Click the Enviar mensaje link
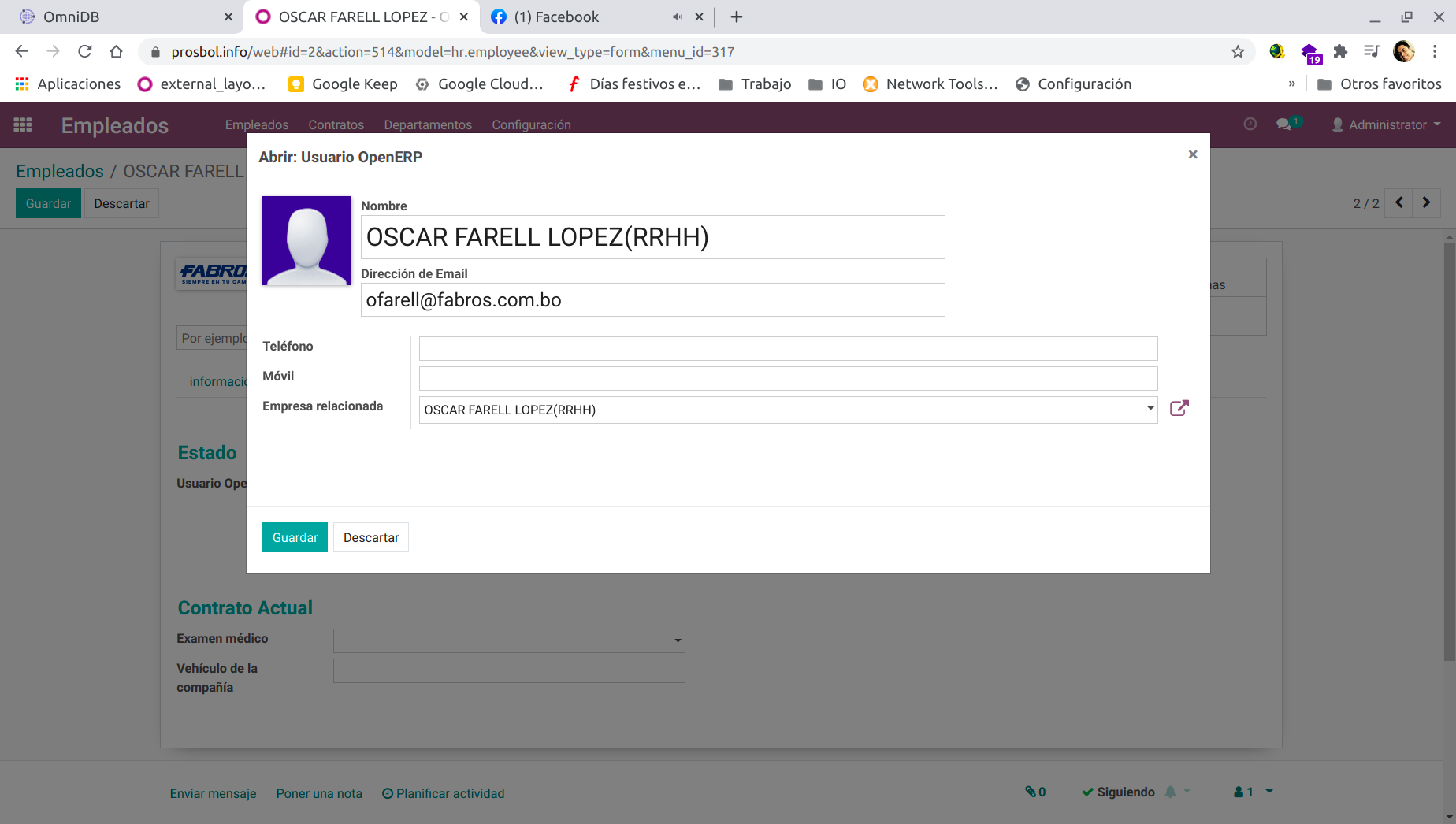This screenshot has height=824, width=1456. click(x=213, y=793)
